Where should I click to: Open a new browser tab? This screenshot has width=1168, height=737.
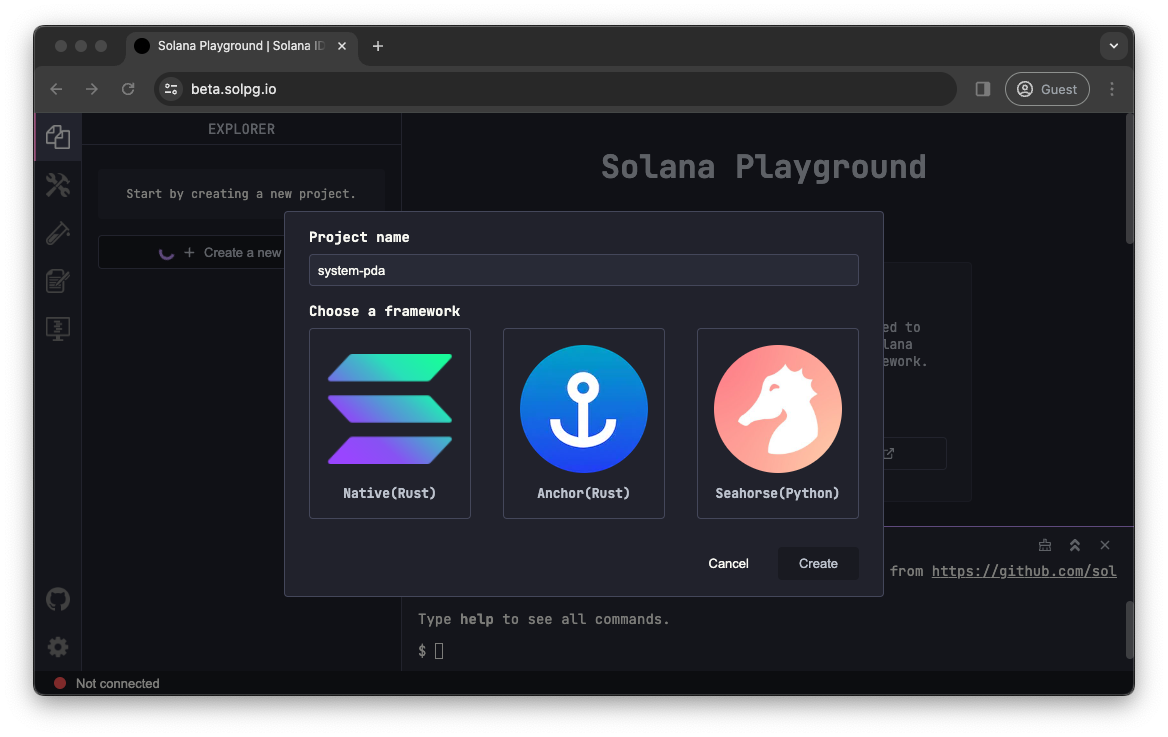pyautogui.click(x=378, y=46)
